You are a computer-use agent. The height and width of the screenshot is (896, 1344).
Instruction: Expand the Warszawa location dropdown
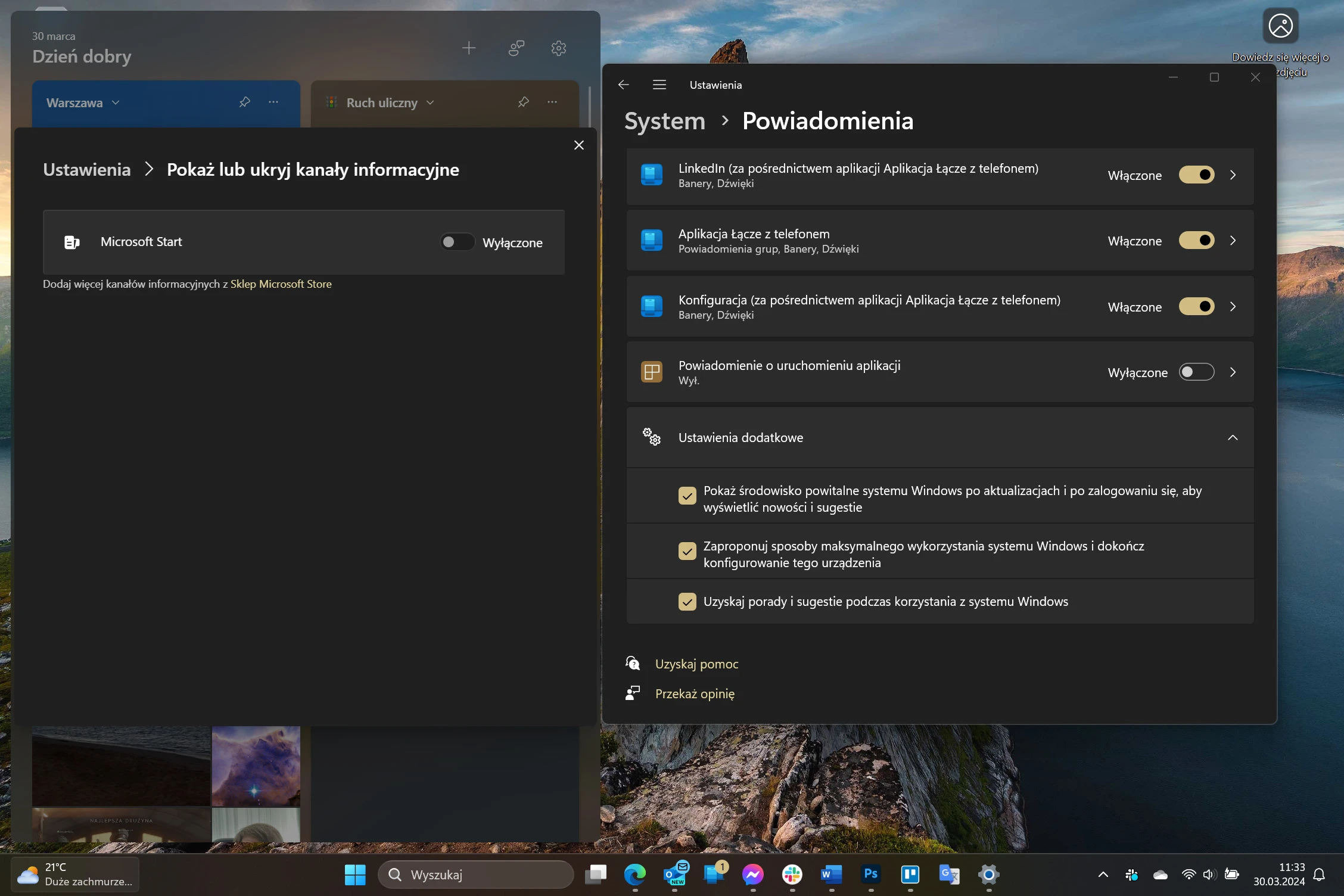tap(116, 103)
